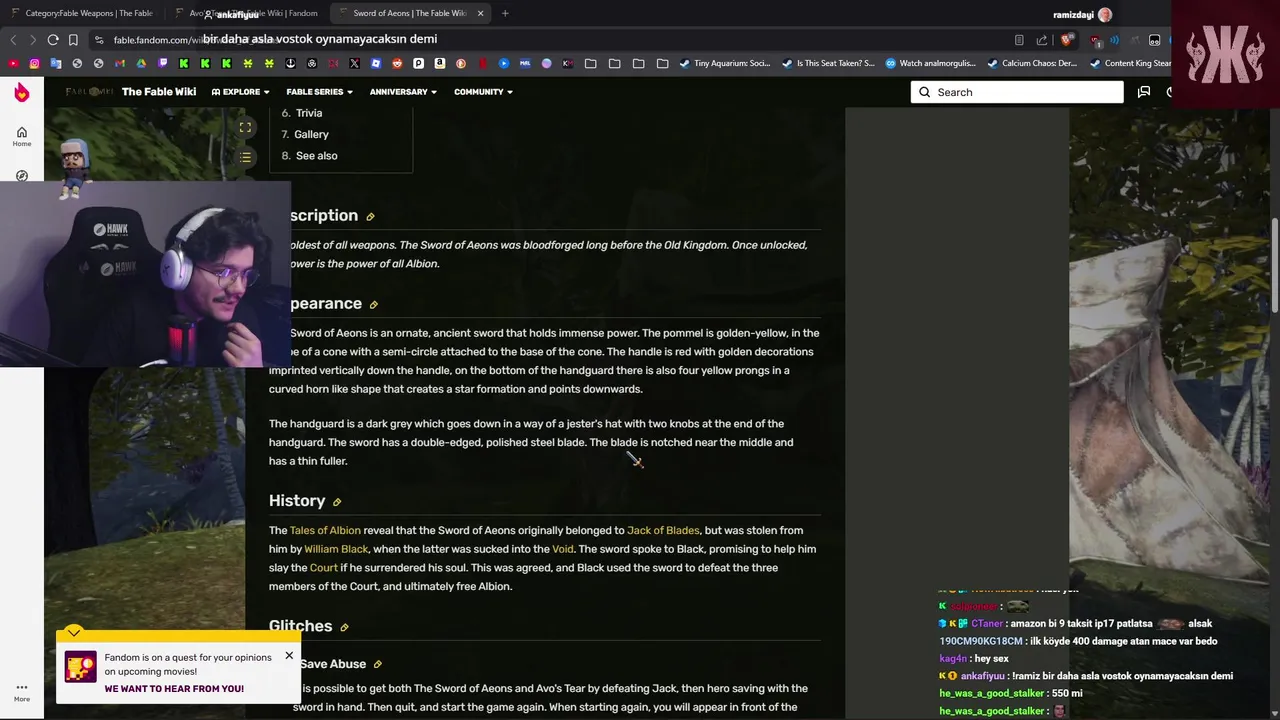Open the wiki discussions icon
The image size is (1280, 720).
coord(1144,92)
